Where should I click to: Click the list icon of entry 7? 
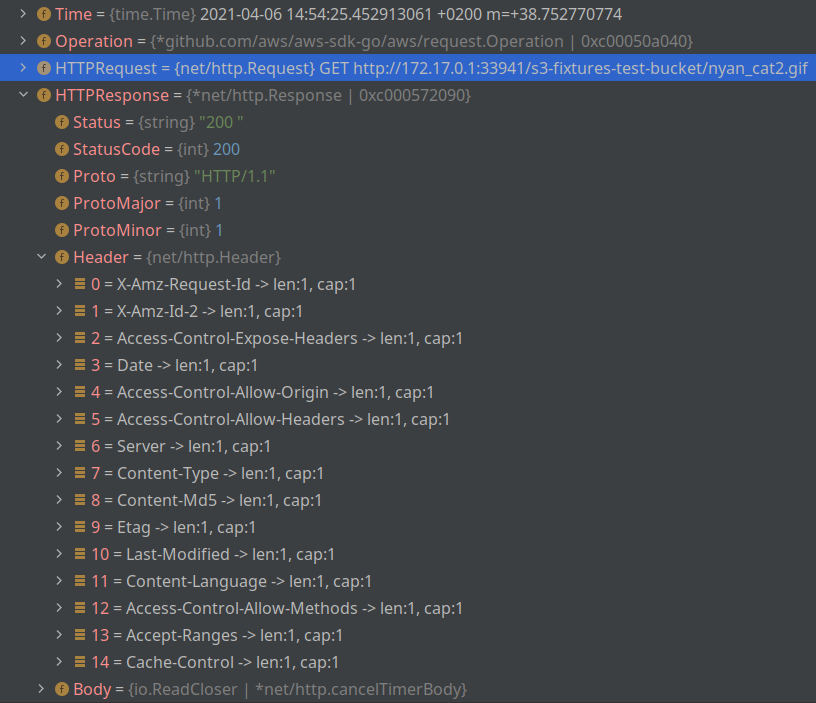[x=80, y=473]
